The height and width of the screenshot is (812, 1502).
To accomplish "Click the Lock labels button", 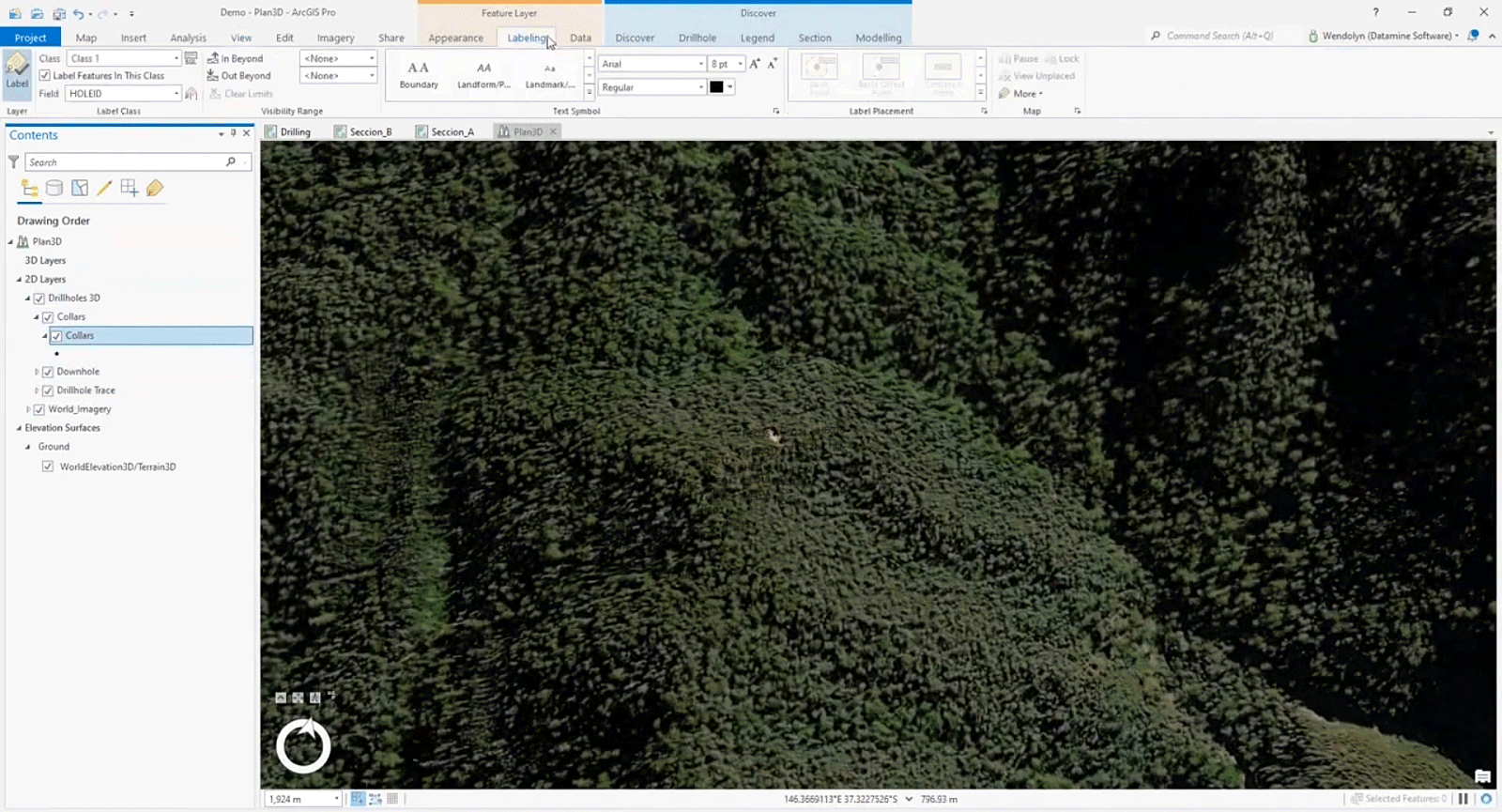I will tap(1062, 58).
